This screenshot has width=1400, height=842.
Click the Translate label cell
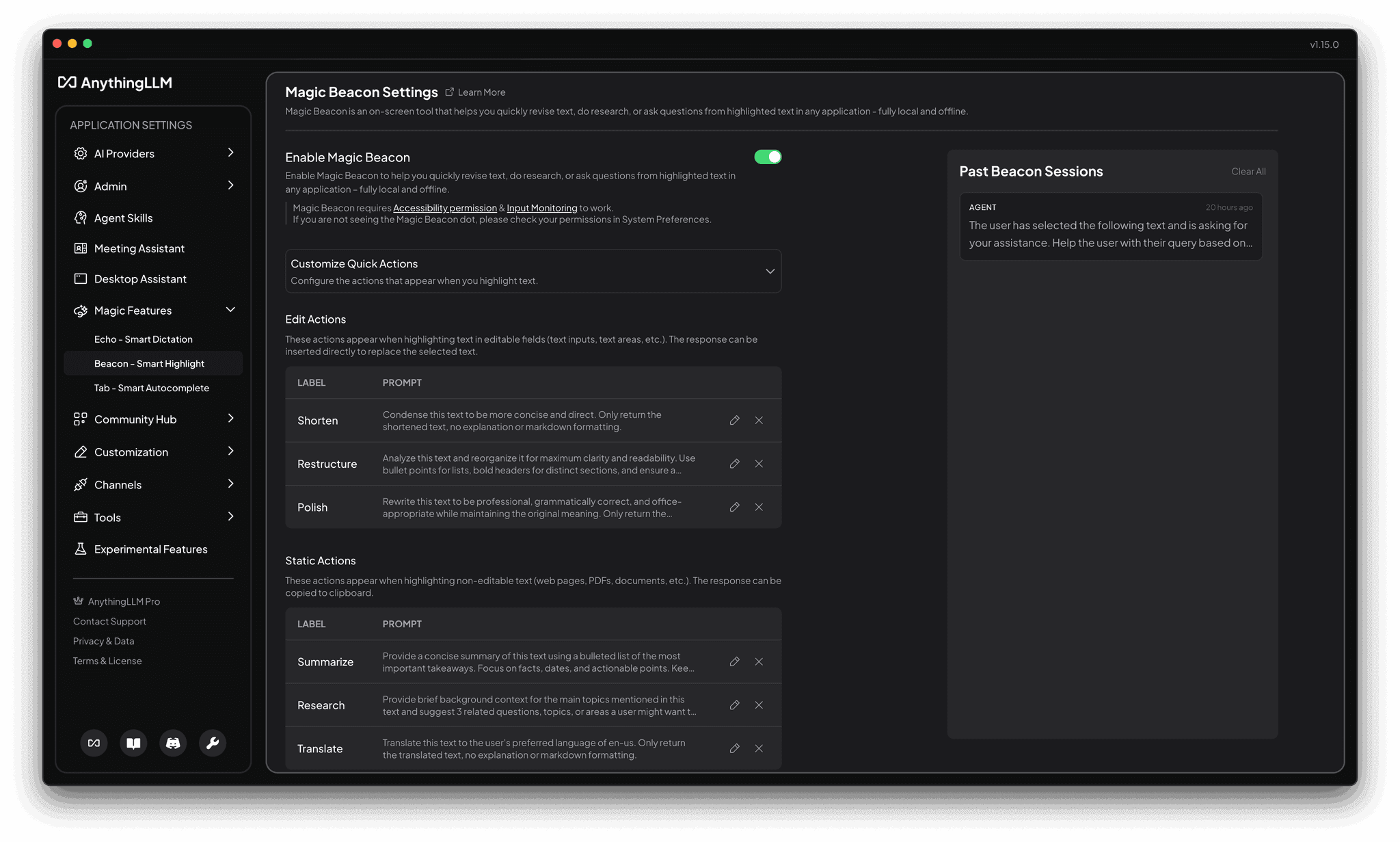[320, 748]
